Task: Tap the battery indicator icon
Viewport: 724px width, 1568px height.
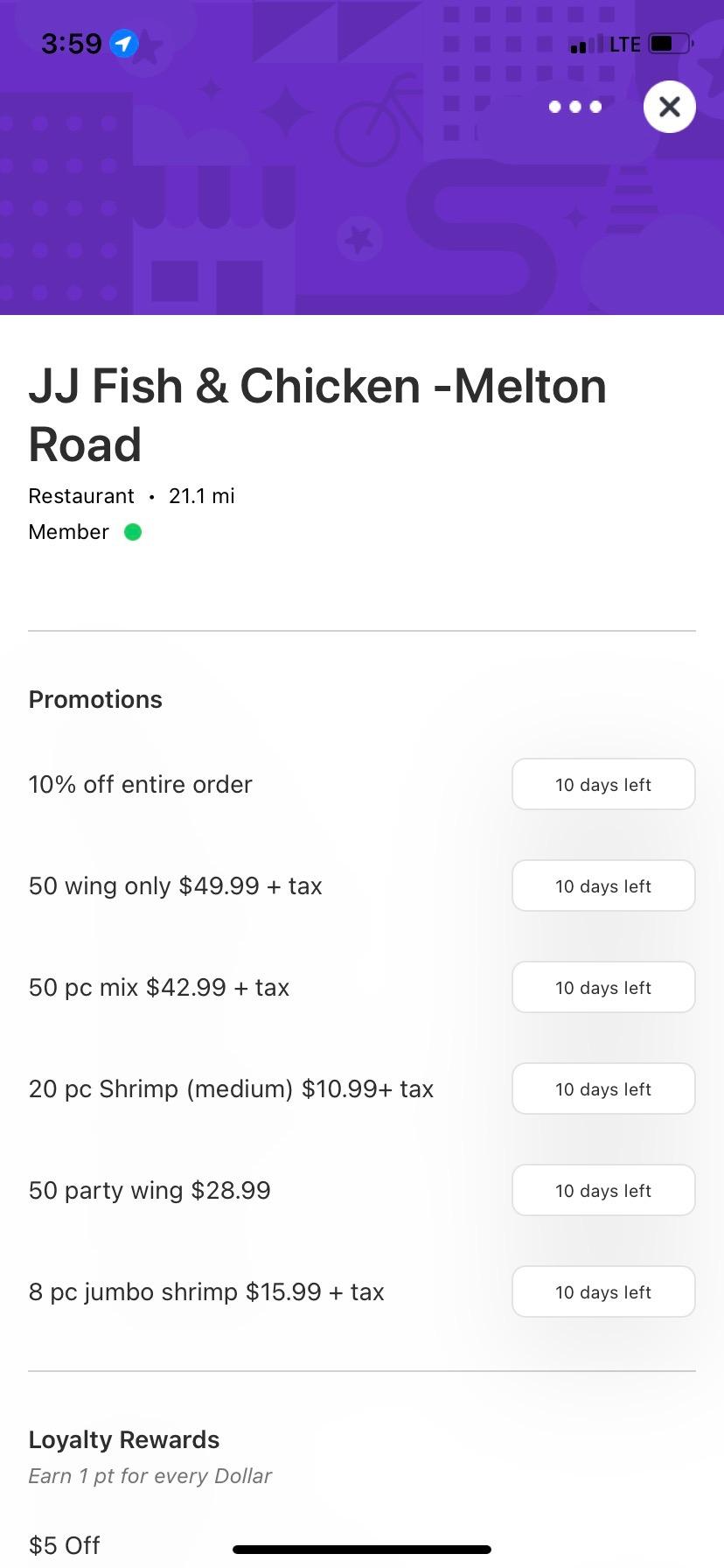Action: tap(671, 44)
